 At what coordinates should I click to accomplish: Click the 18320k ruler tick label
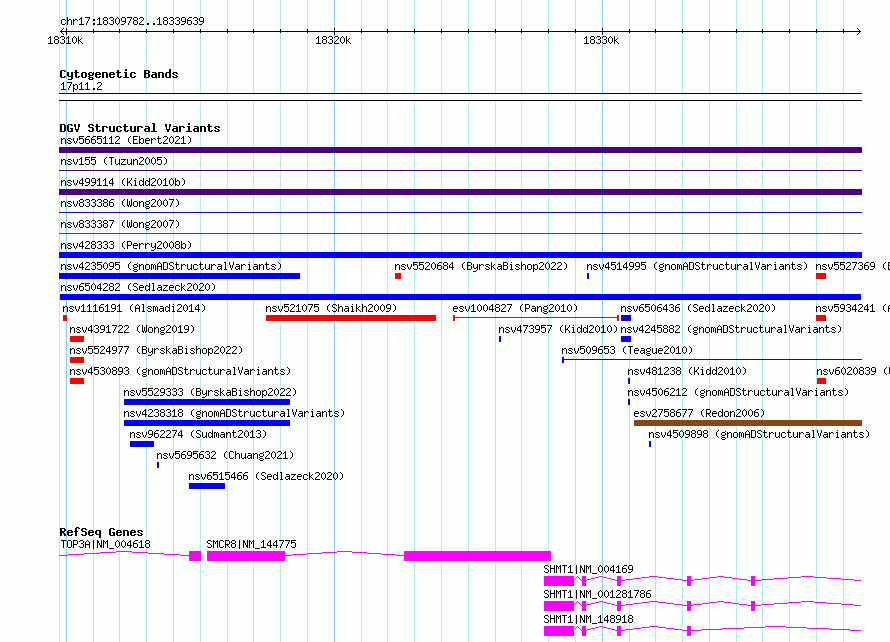pos(333,40)
